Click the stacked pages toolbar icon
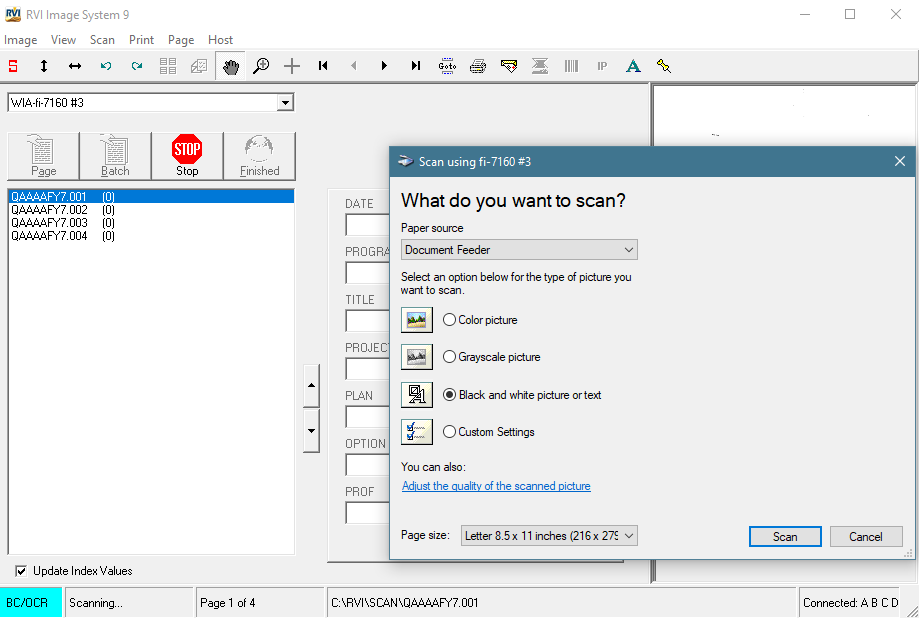 (199, 66)
